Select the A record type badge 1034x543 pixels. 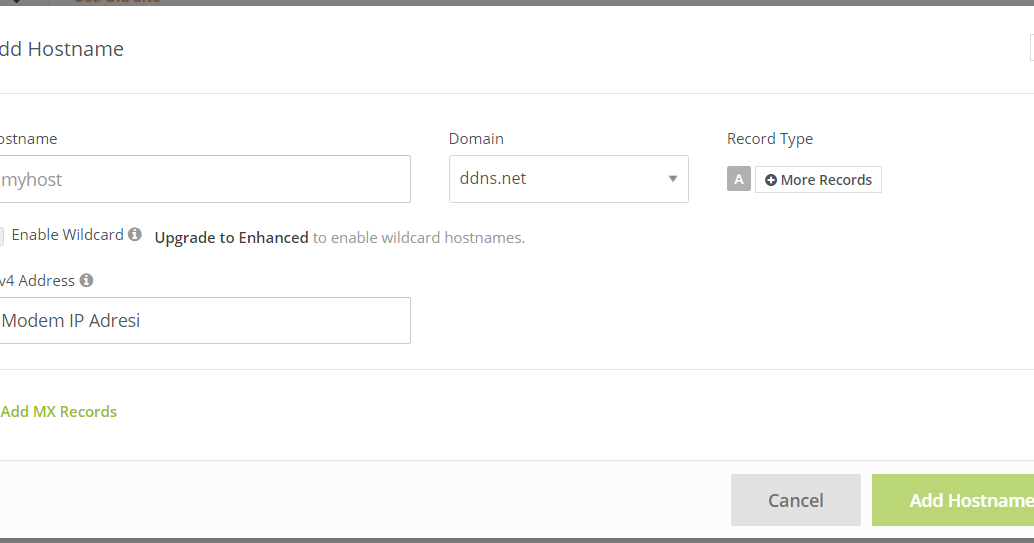(x=739, y=179)
